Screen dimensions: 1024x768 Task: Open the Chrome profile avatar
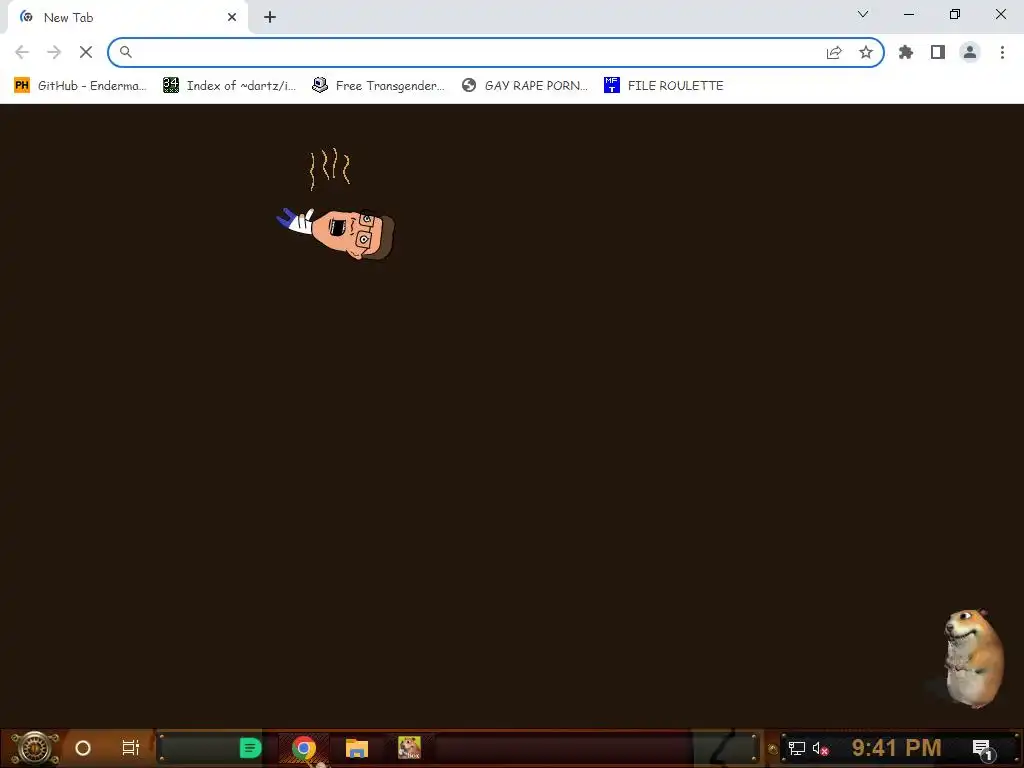point(970,52)
